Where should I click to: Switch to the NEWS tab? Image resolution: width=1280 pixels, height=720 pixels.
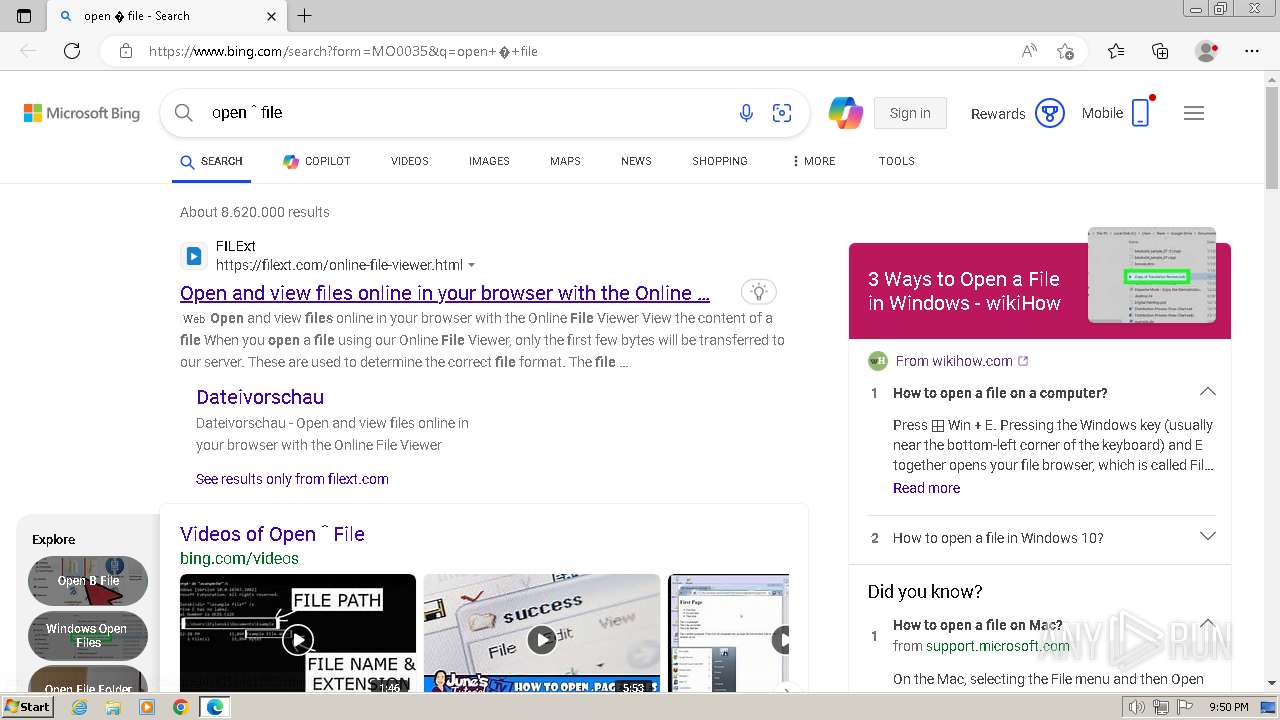pyautogui.click(x=636, y=161)
